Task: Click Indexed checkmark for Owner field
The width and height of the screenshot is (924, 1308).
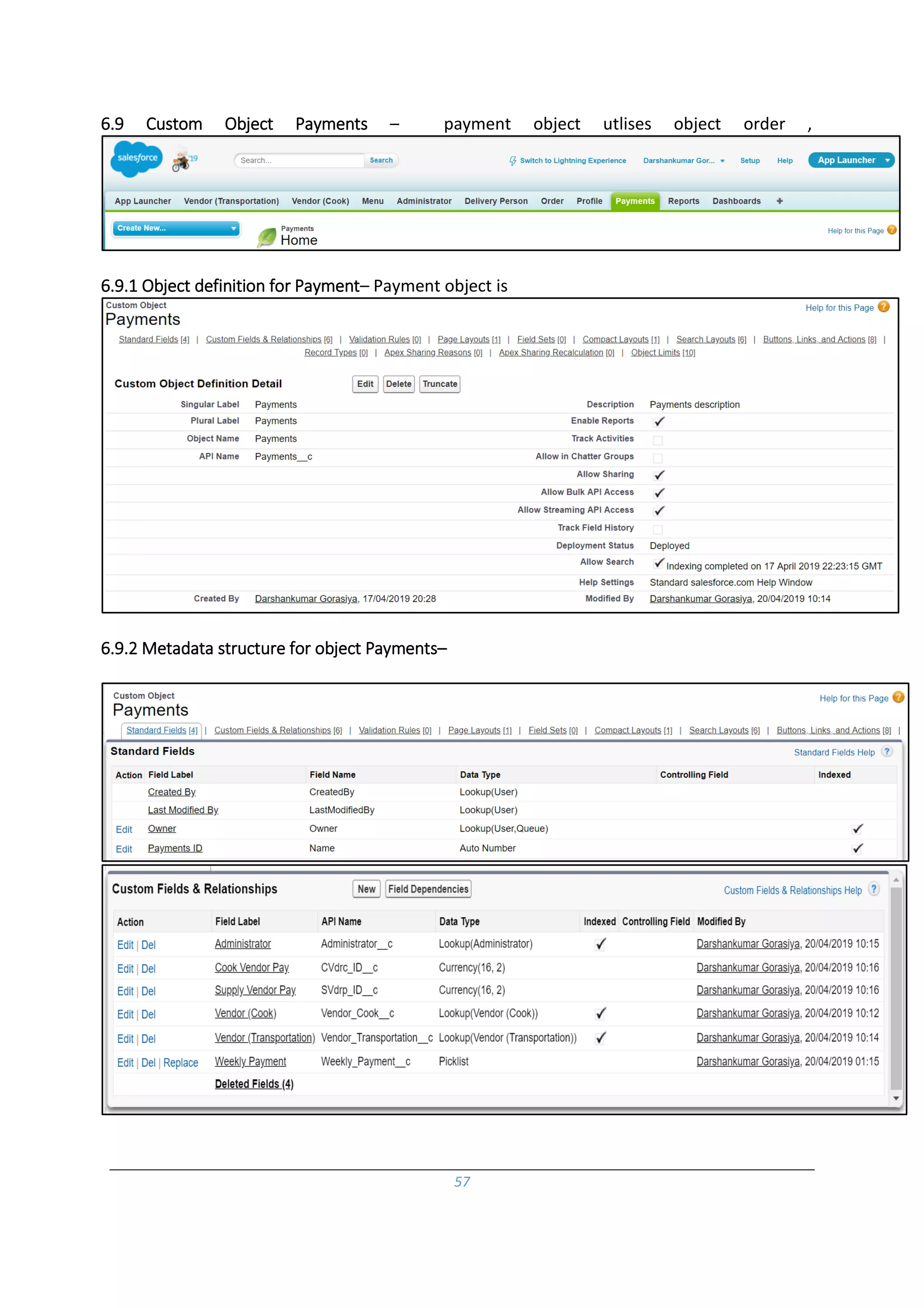Action: coord(857,829)
